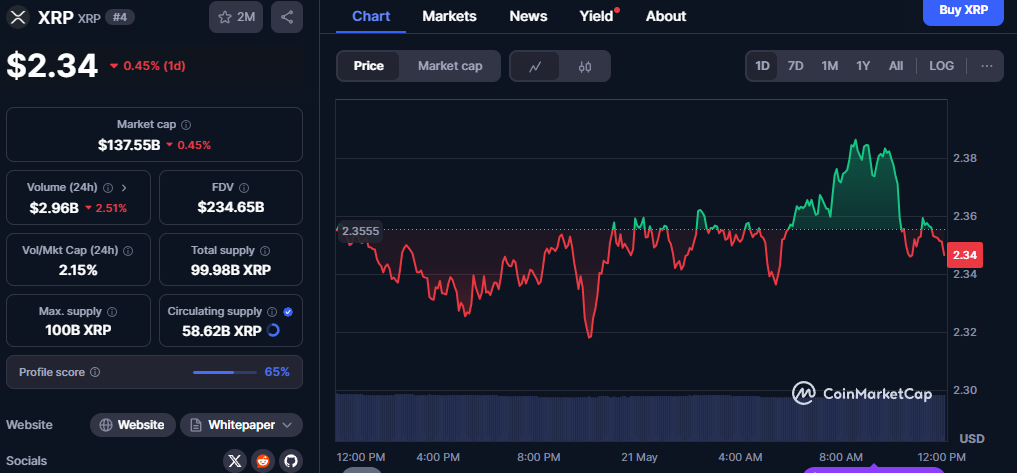Viewport: 1017px width, 473px height.
Task: Expand Volume (24h) details chevron
Action: [124, 188]
